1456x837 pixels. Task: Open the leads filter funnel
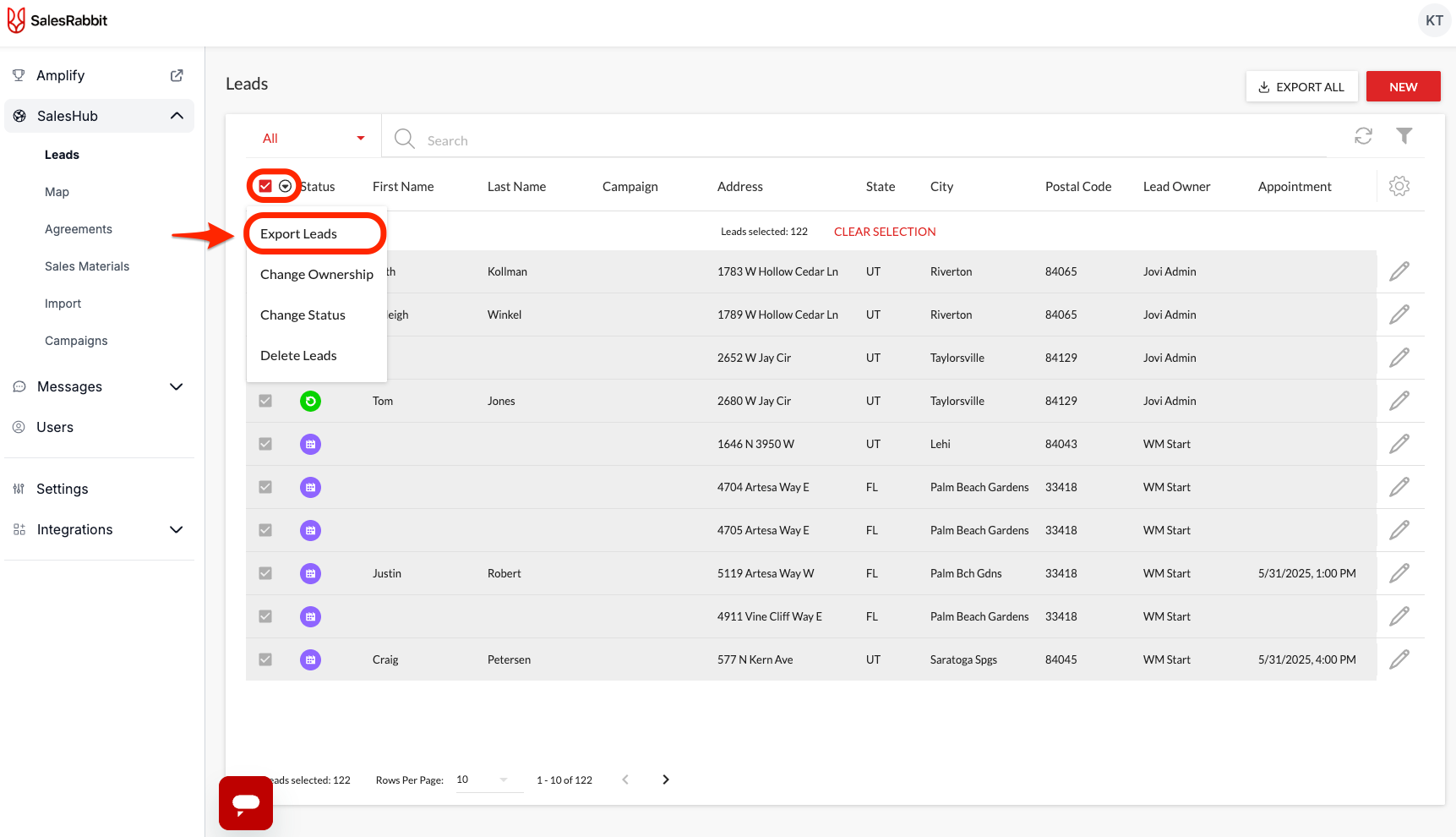(1404, 135)
